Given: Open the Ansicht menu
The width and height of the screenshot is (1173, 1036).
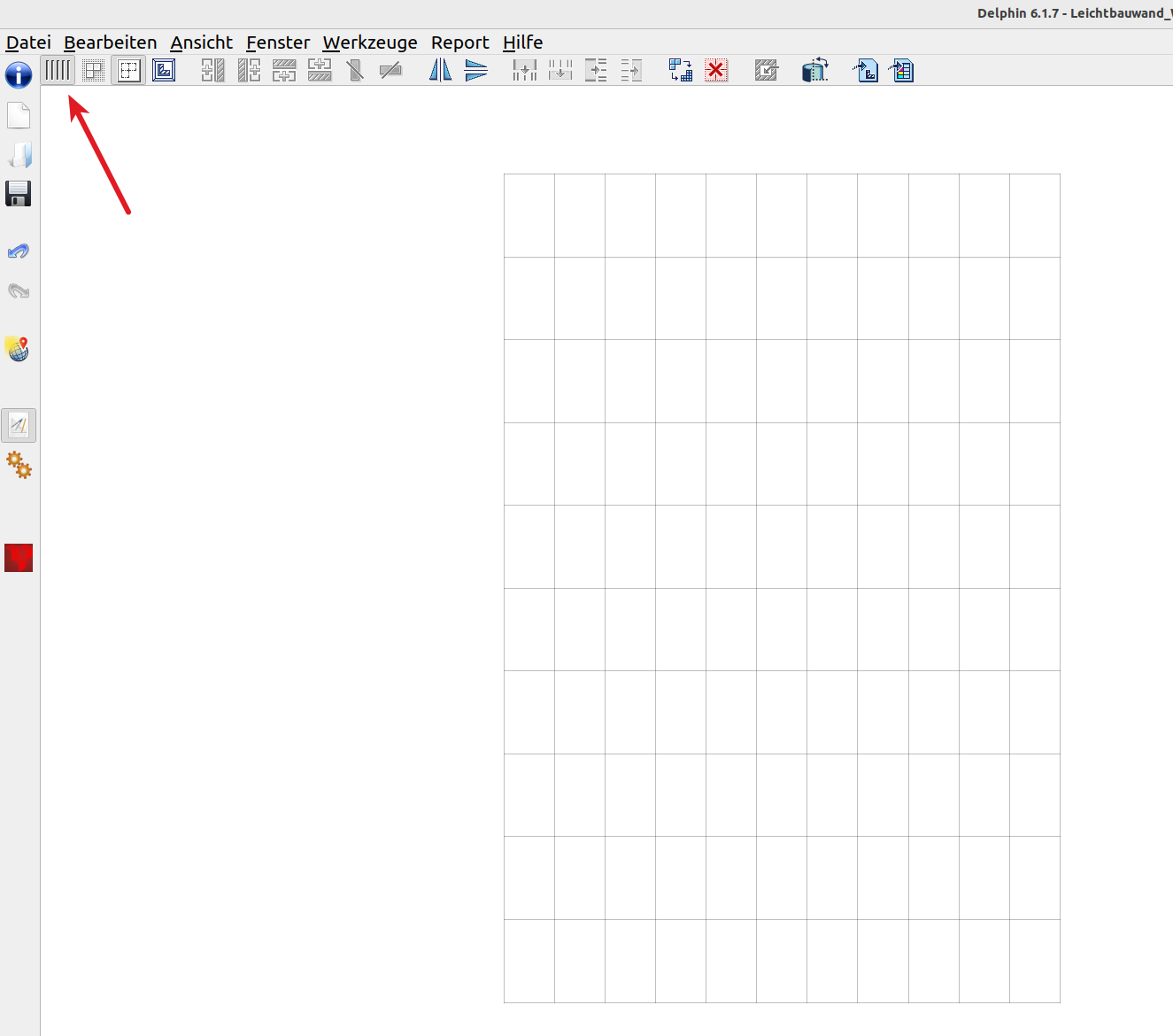Looking at the screenshot, I should click(x=202, y=43).
